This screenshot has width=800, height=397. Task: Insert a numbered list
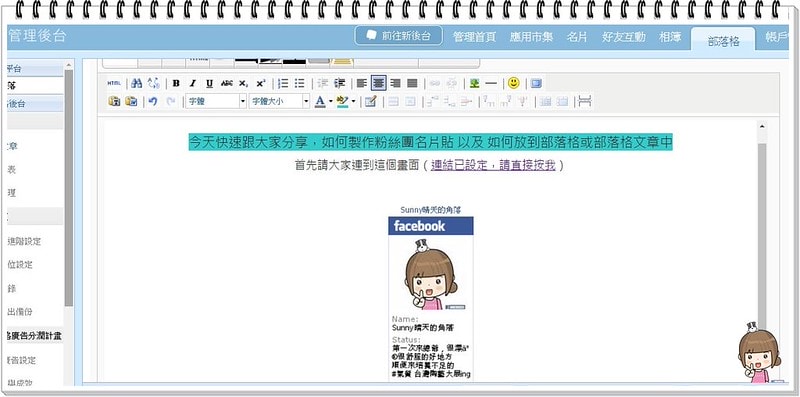[x=283, y=83]
